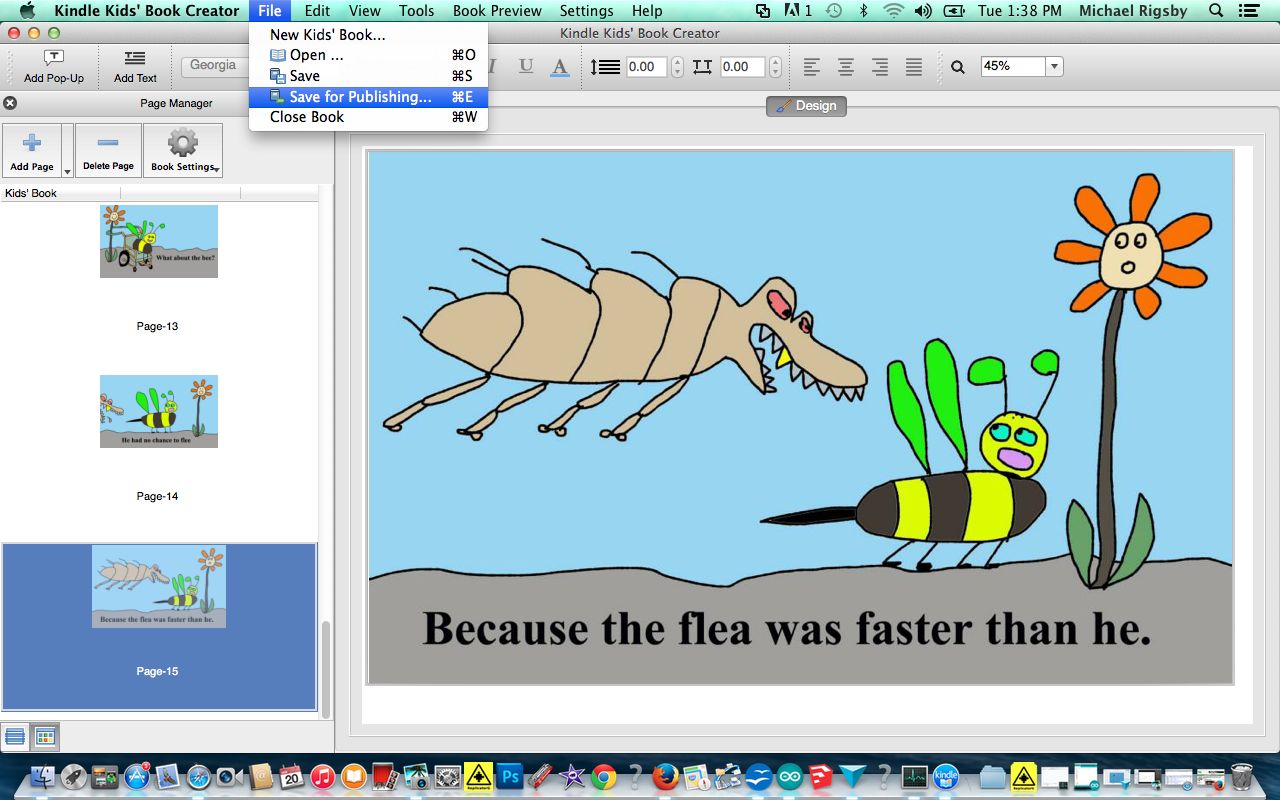Viewport: 1280px width, 800px height.
Task: Adjust the line spacing stepper arrows
Action: (677, 67)
